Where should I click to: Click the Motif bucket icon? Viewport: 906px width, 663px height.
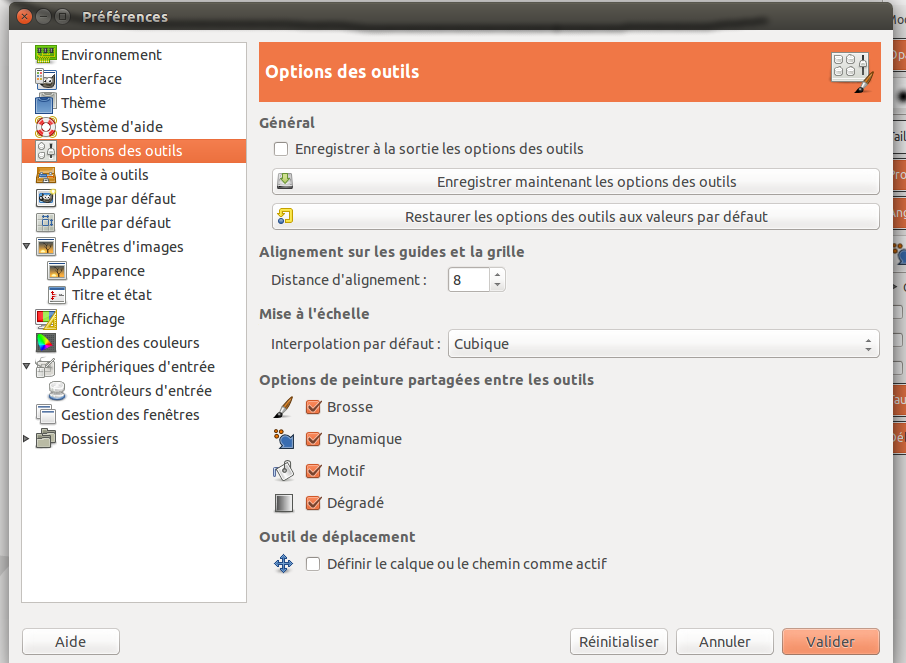coord(283,471)
